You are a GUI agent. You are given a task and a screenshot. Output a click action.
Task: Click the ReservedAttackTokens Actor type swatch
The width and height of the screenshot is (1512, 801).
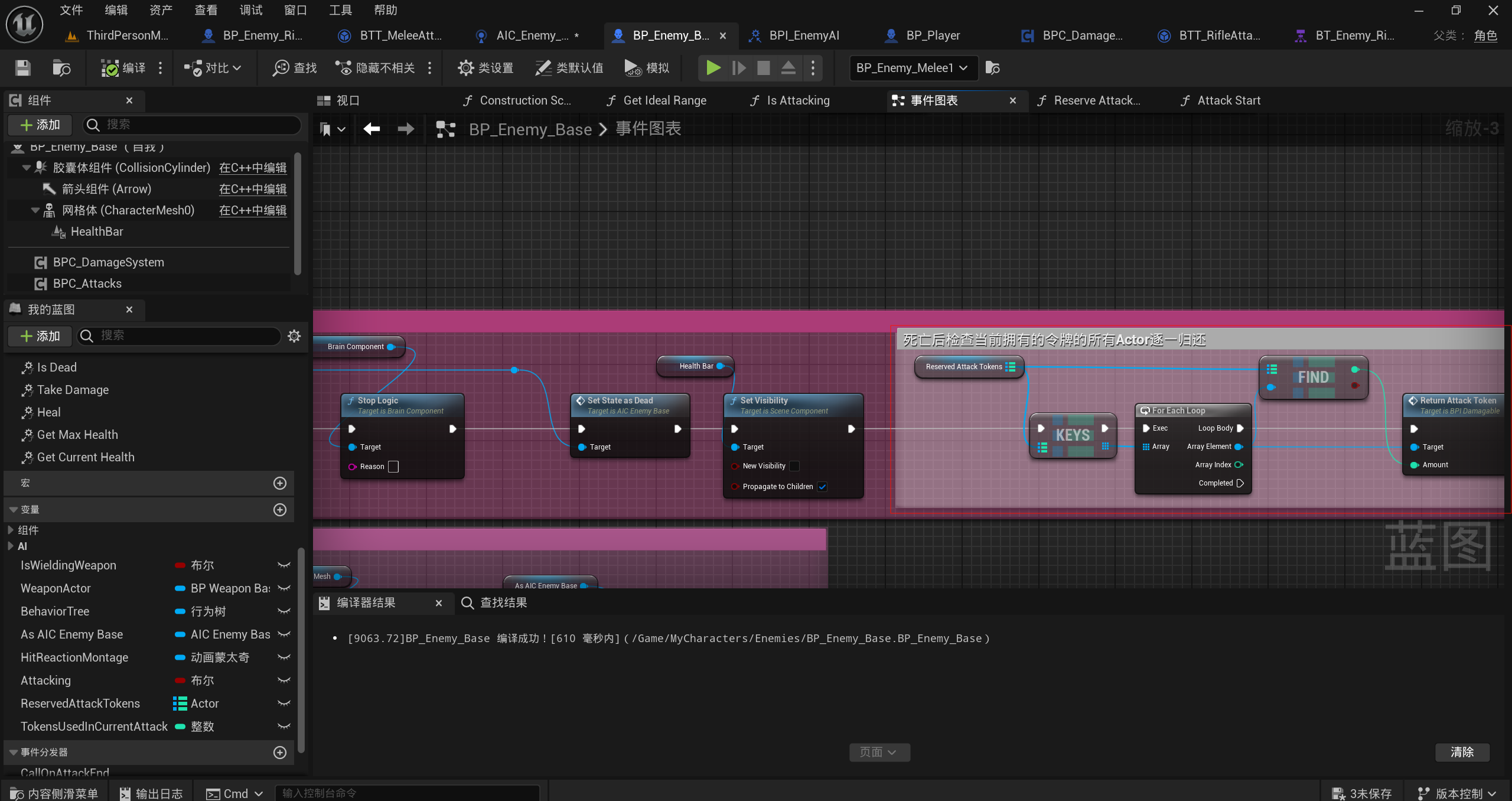click(180, 704)
